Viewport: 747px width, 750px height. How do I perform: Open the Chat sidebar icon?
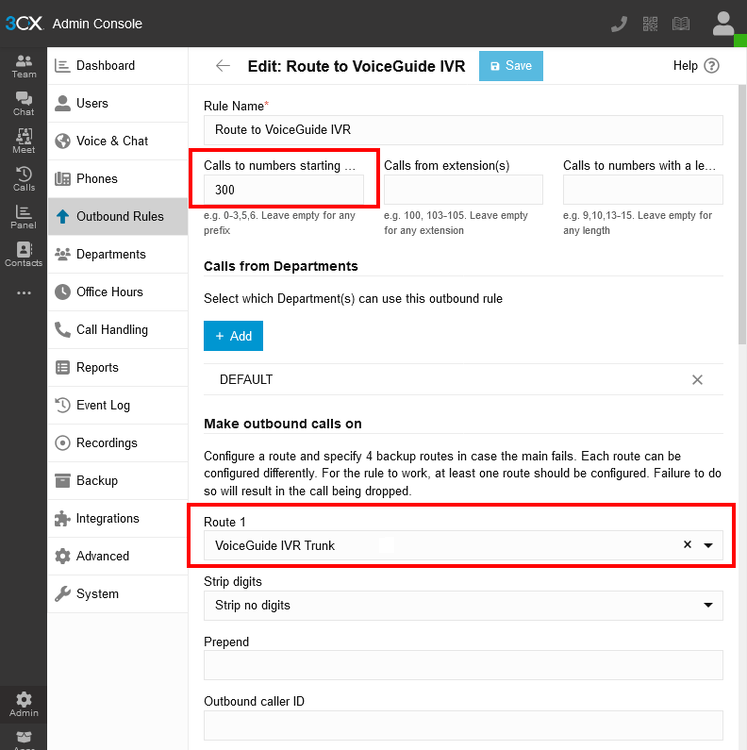click(x=23, y=104)
